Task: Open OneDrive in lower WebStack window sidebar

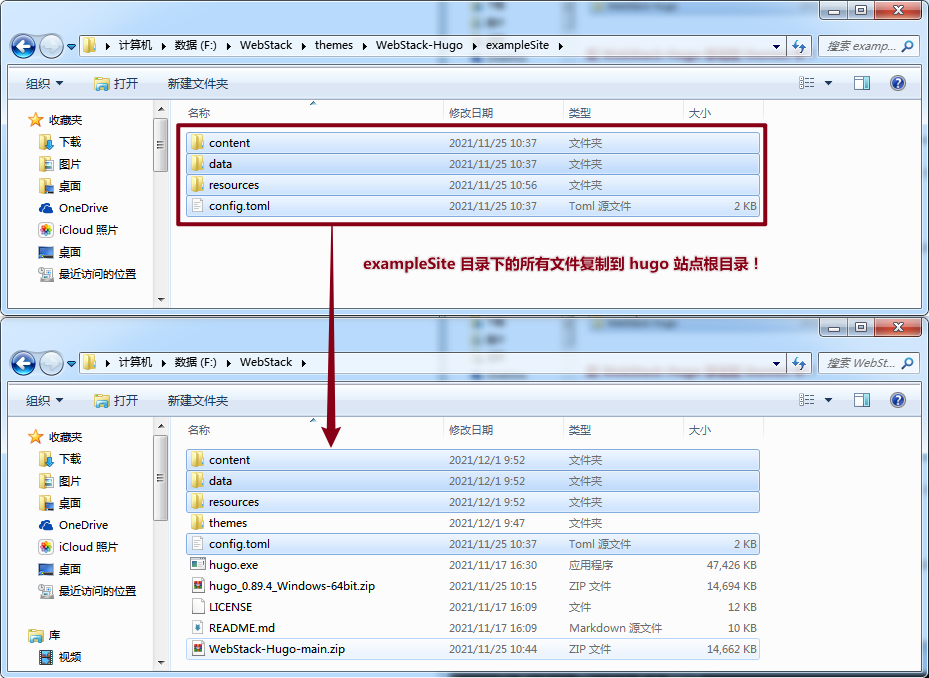Action: pos(73,525)
